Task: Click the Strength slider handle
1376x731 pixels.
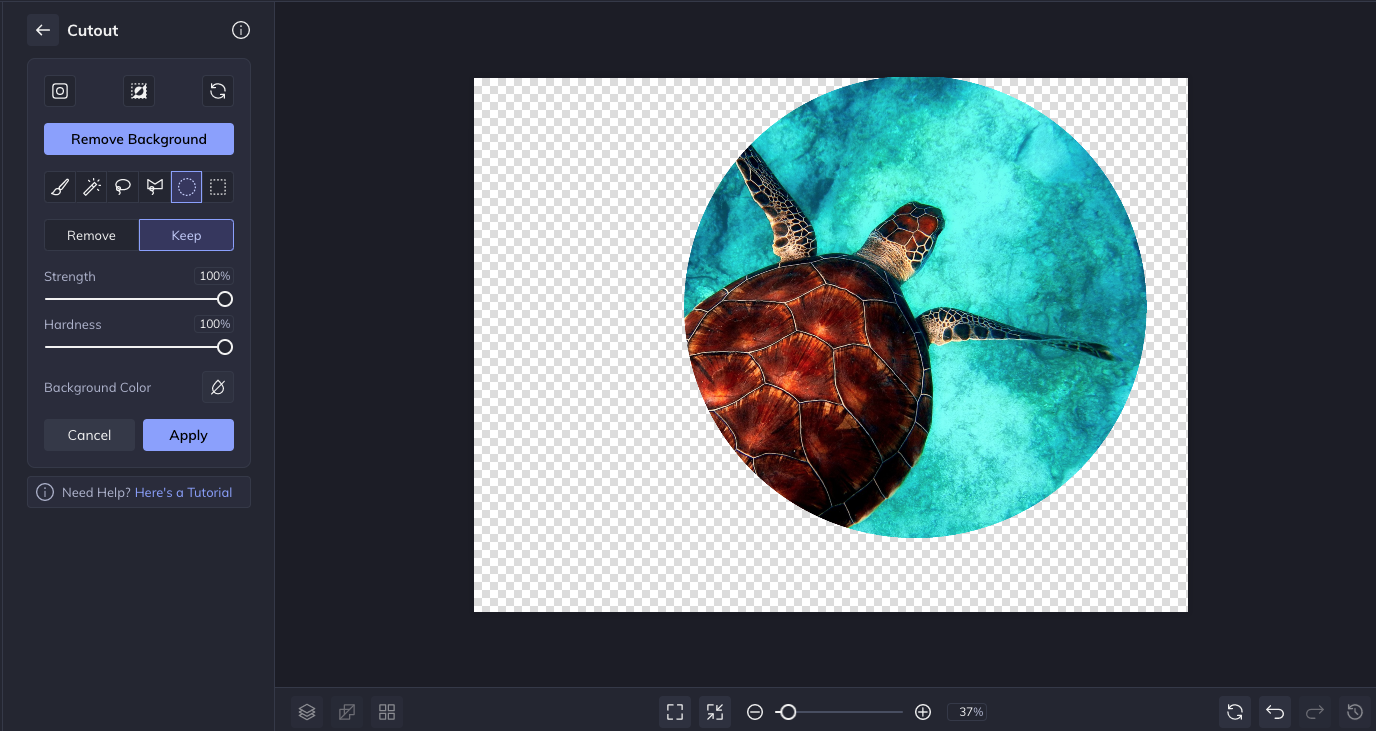Action: pos(225,299)
